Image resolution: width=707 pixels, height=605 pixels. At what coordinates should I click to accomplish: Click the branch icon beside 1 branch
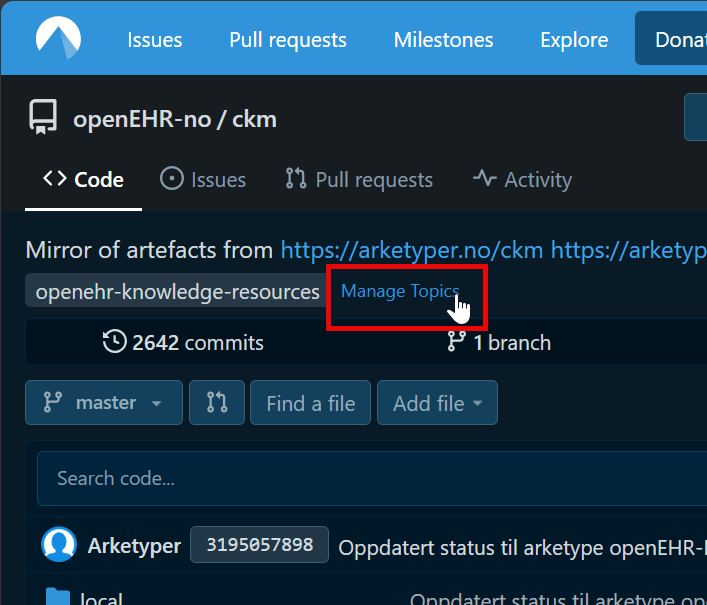pyautogui.click(x=456, y=342)
